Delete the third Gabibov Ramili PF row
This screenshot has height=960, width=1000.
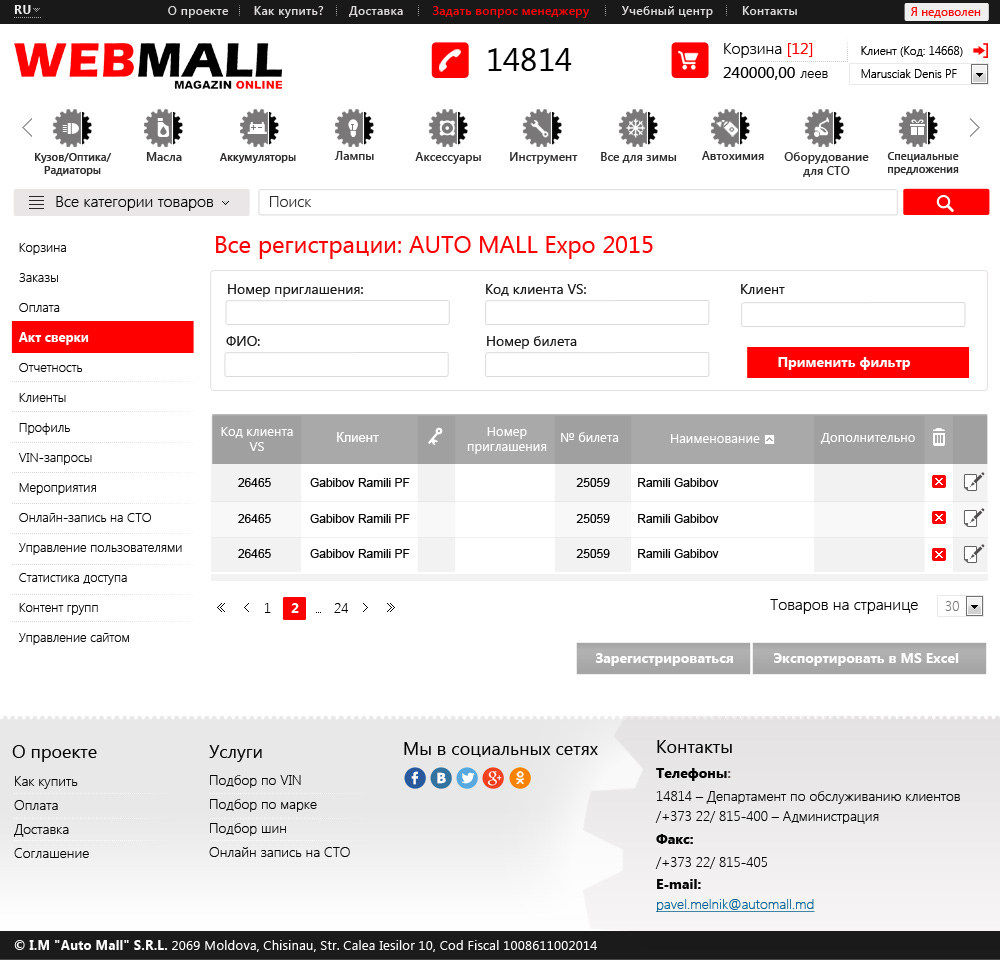coord(939,554)
